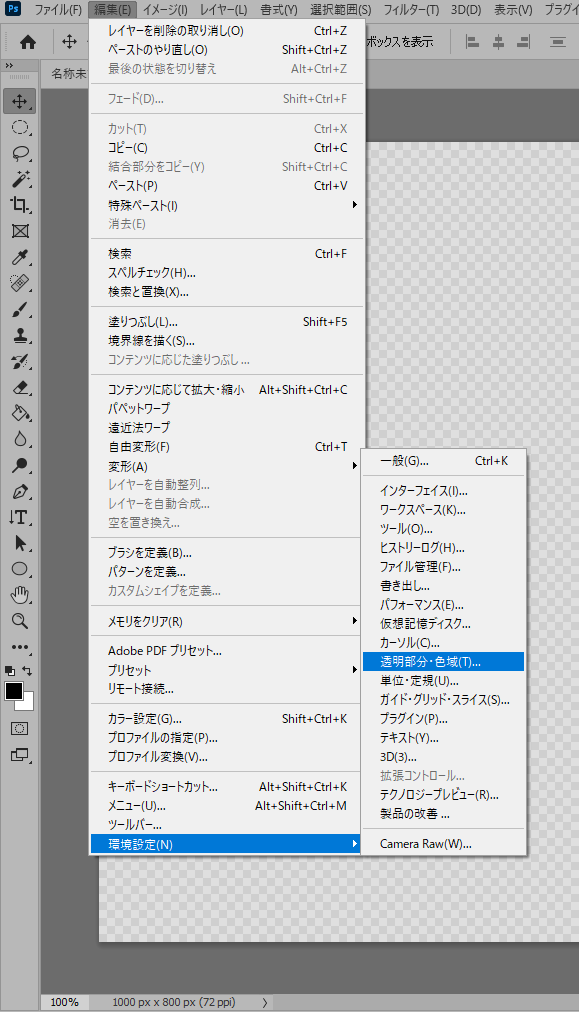
Task: Select the Lasso tool
Action: point(20,153)
